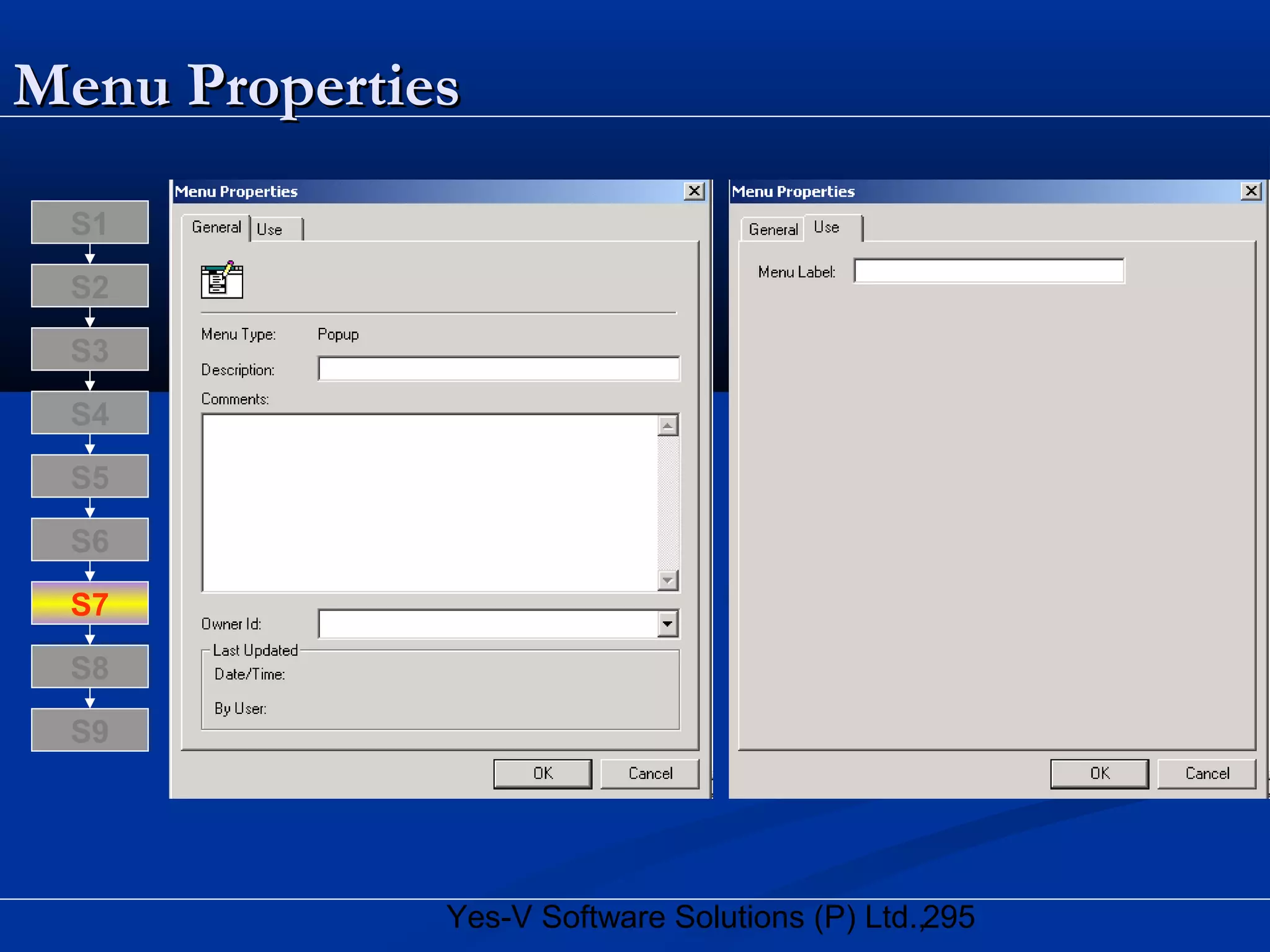Select the S8 step box

coord(90,667)
